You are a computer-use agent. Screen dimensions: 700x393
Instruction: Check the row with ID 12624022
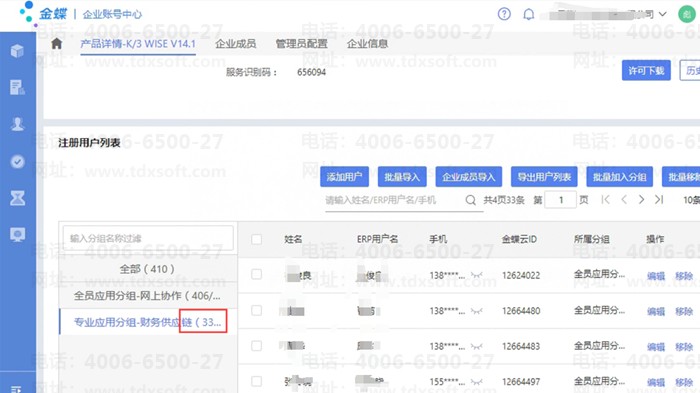click(x=256, y=274)
